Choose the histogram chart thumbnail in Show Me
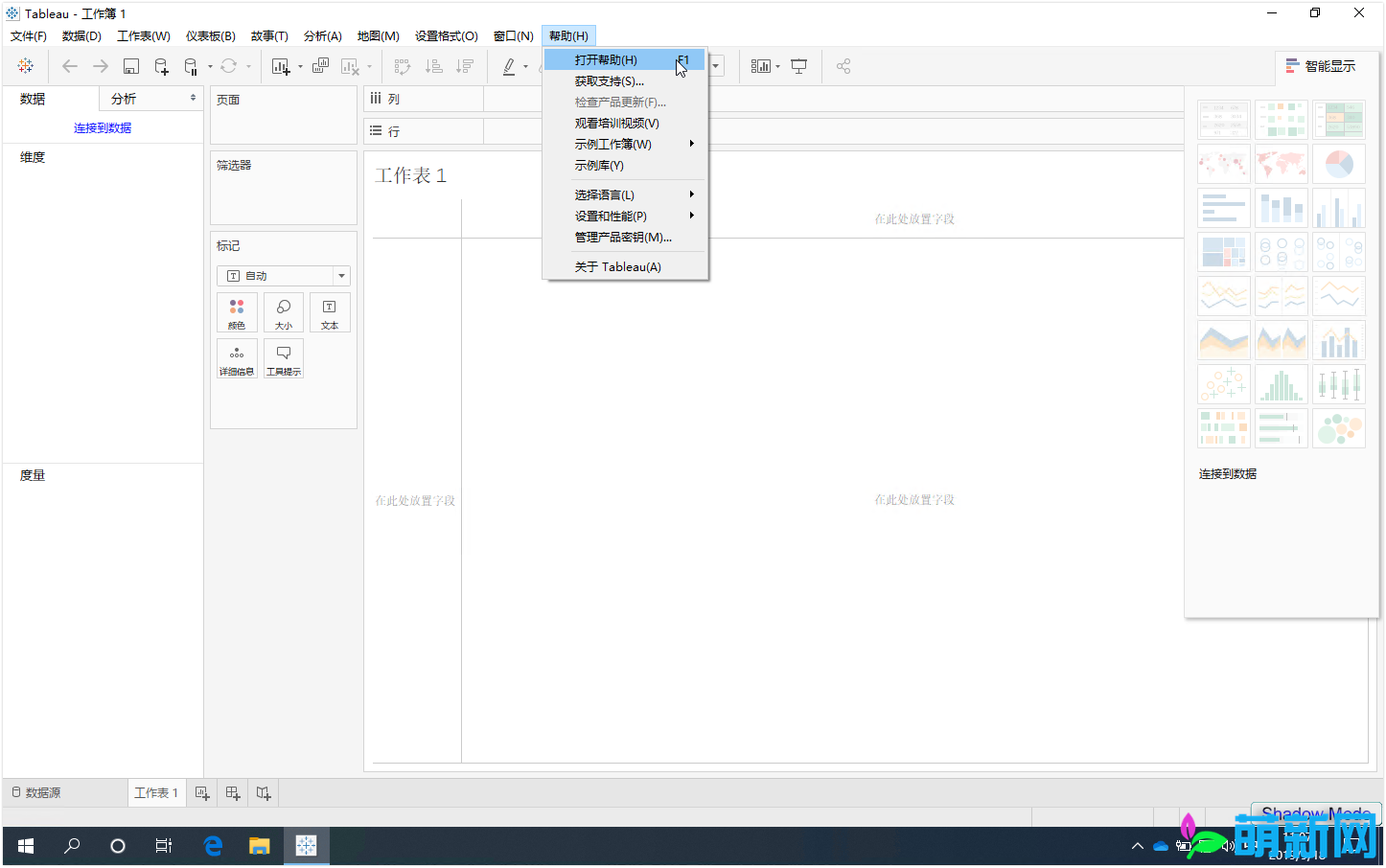The height and width of the screenshot is (868, 1386). click(1282, 384)
